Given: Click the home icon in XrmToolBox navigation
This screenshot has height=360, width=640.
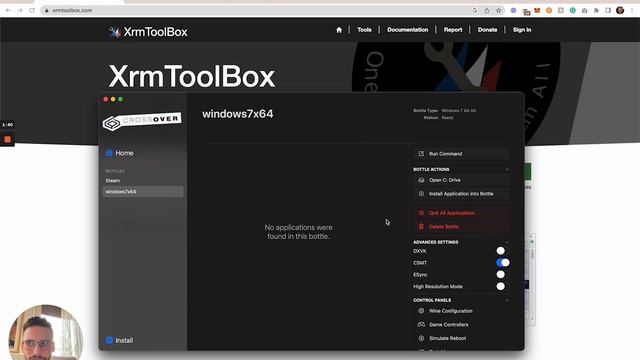Looking at the screenshot, I should [x=339, y=30].
